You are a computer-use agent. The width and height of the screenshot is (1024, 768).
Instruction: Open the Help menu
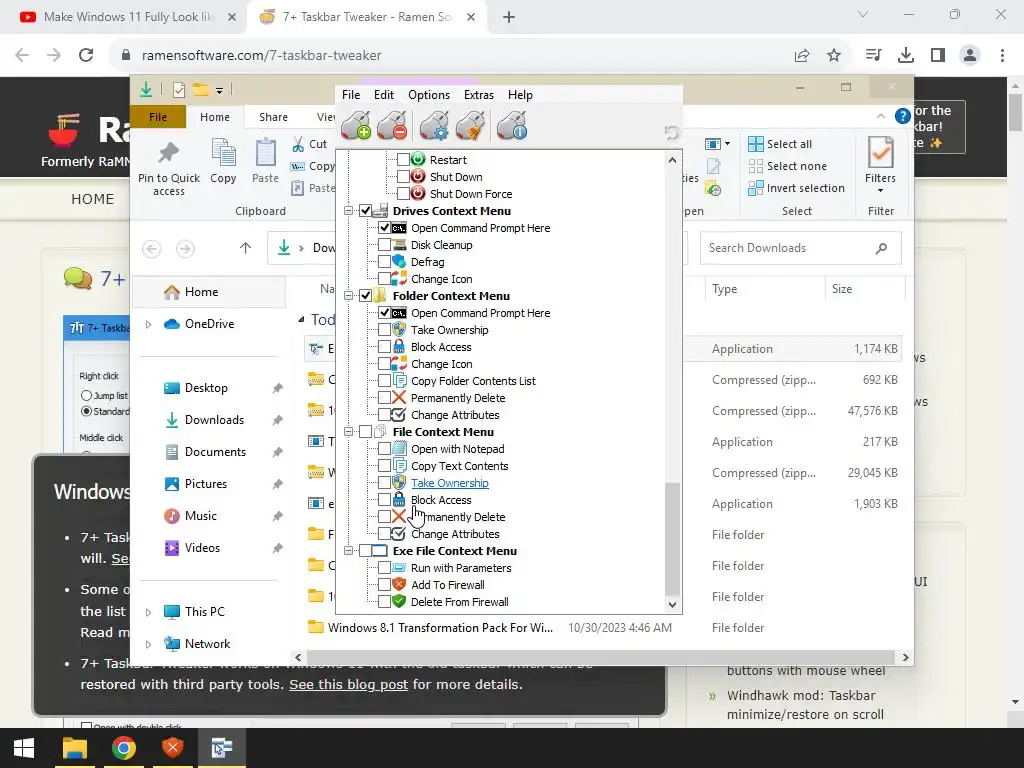520,95
